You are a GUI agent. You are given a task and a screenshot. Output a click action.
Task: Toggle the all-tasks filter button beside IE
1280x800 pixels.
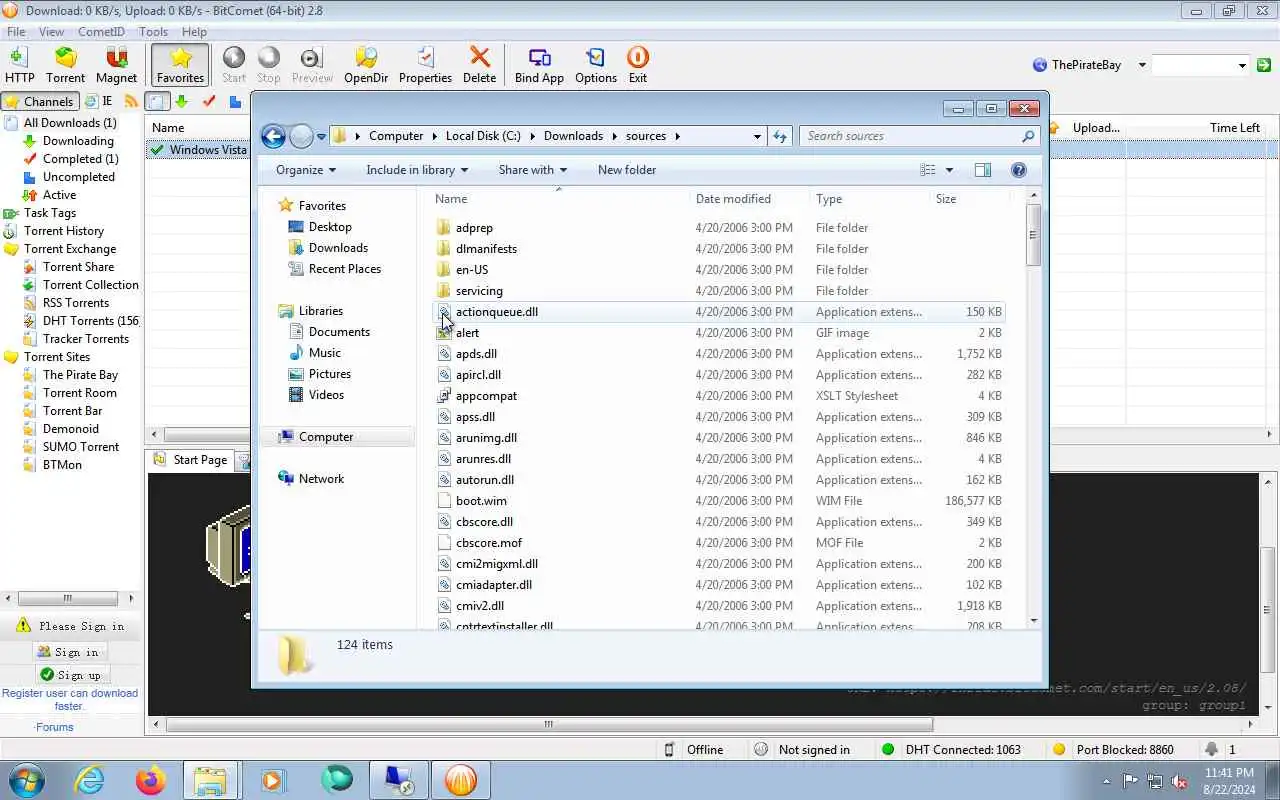tap(157, 101)
